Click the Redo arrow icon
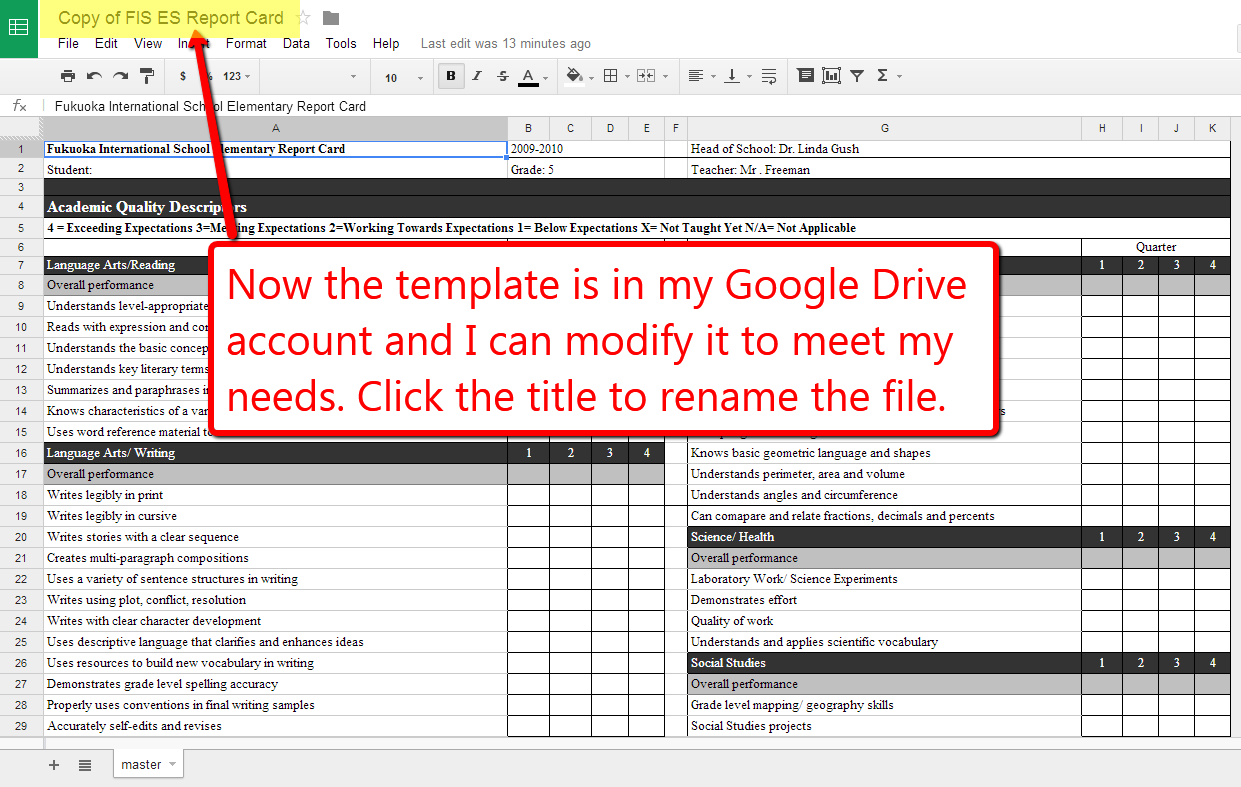This screenshot has height=787, width=1241. click(x=120, y=76)
